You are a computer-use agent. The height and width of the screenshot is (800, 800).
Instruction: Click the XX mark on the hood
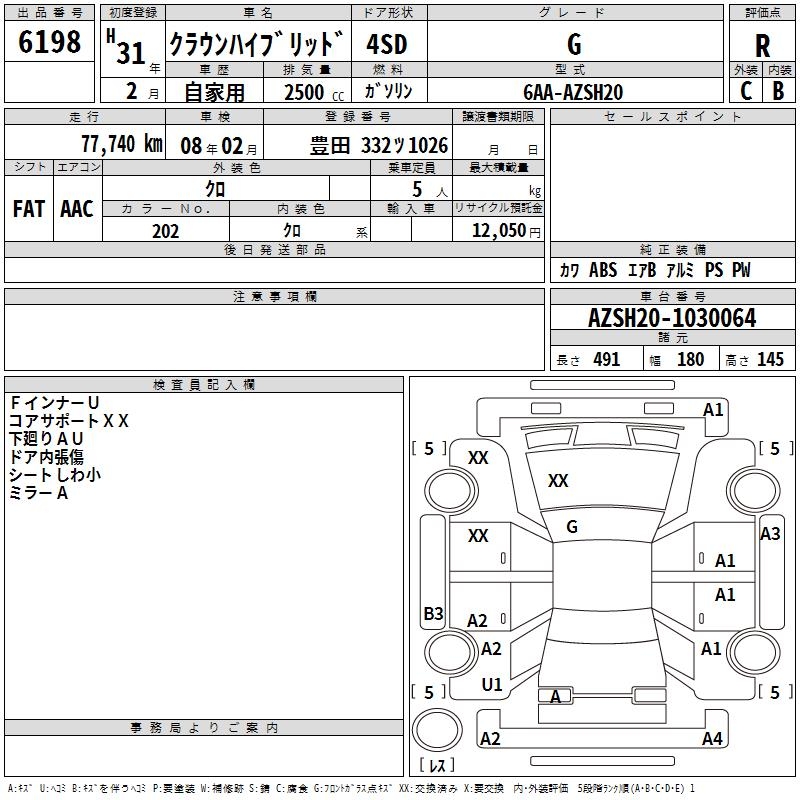point(558,480)
